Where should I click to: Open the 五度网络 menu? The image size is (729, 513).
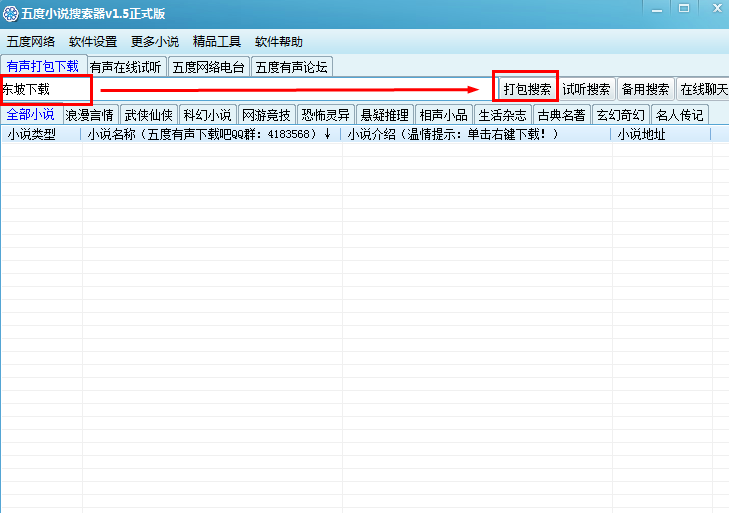(x=31, y=42)
